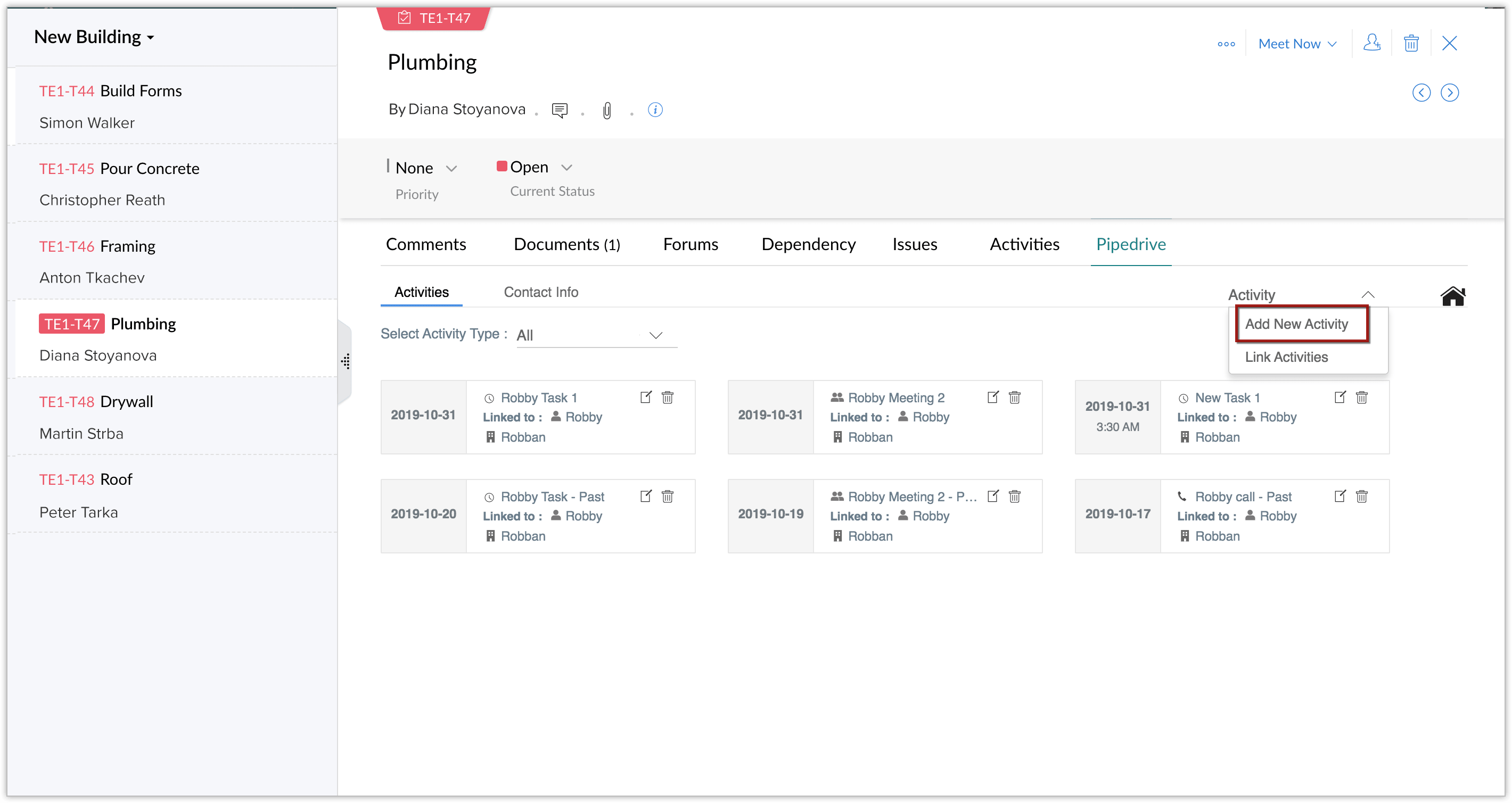Delete task using top trash icon
This screenshot has height=803, width=1512.
coord(1411,44)
